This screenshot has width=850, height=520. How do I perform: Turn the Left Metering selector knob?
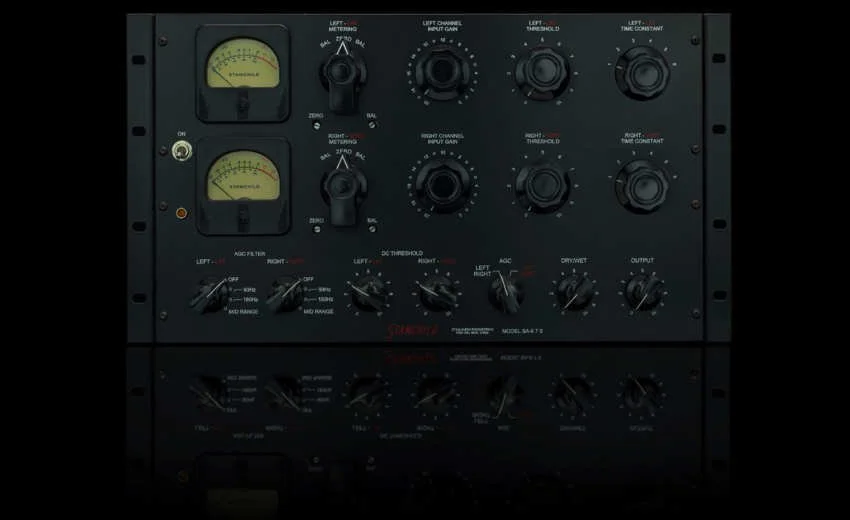[342, 79]
